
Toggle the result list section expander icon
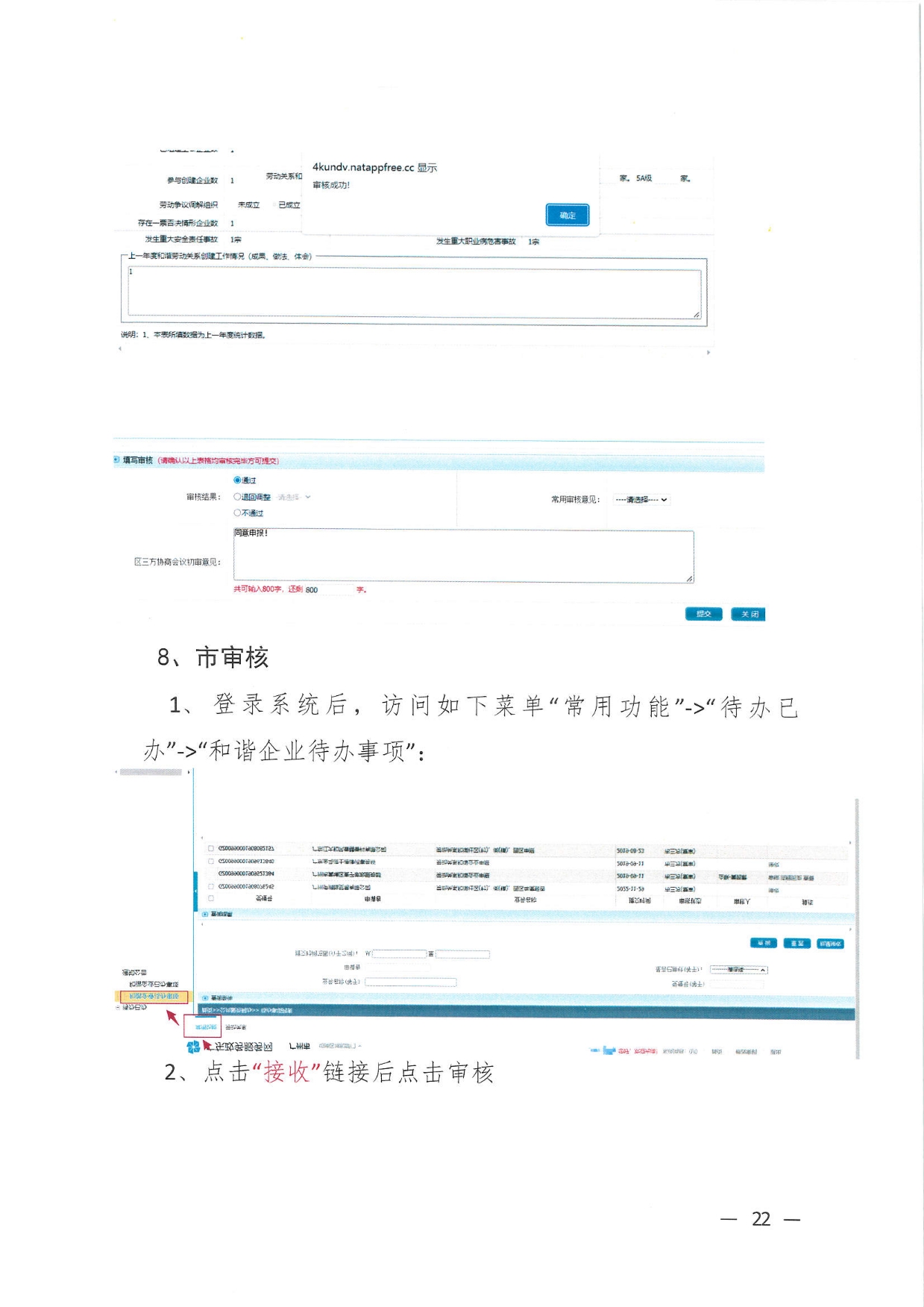(x=205, y=914)
